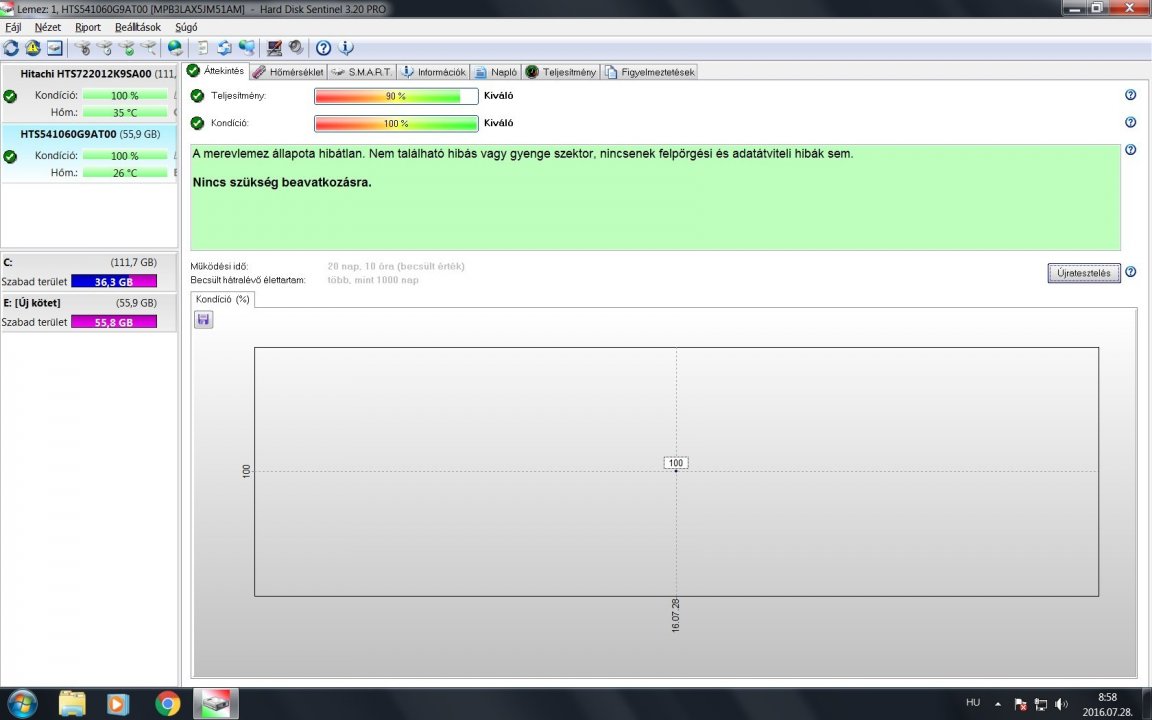Select the C: partition entry
Image resolution: width=1152 pixels, height=720 pixels.
(89, 272)
